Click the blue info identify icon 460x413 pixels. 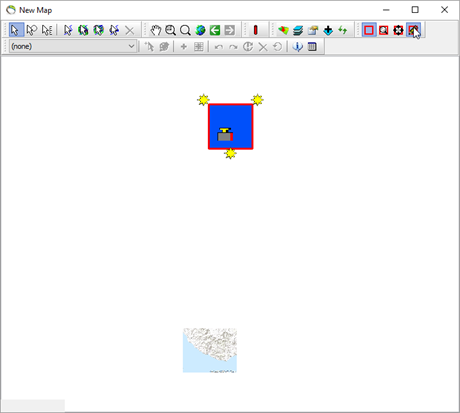click(x=297, y=47)
